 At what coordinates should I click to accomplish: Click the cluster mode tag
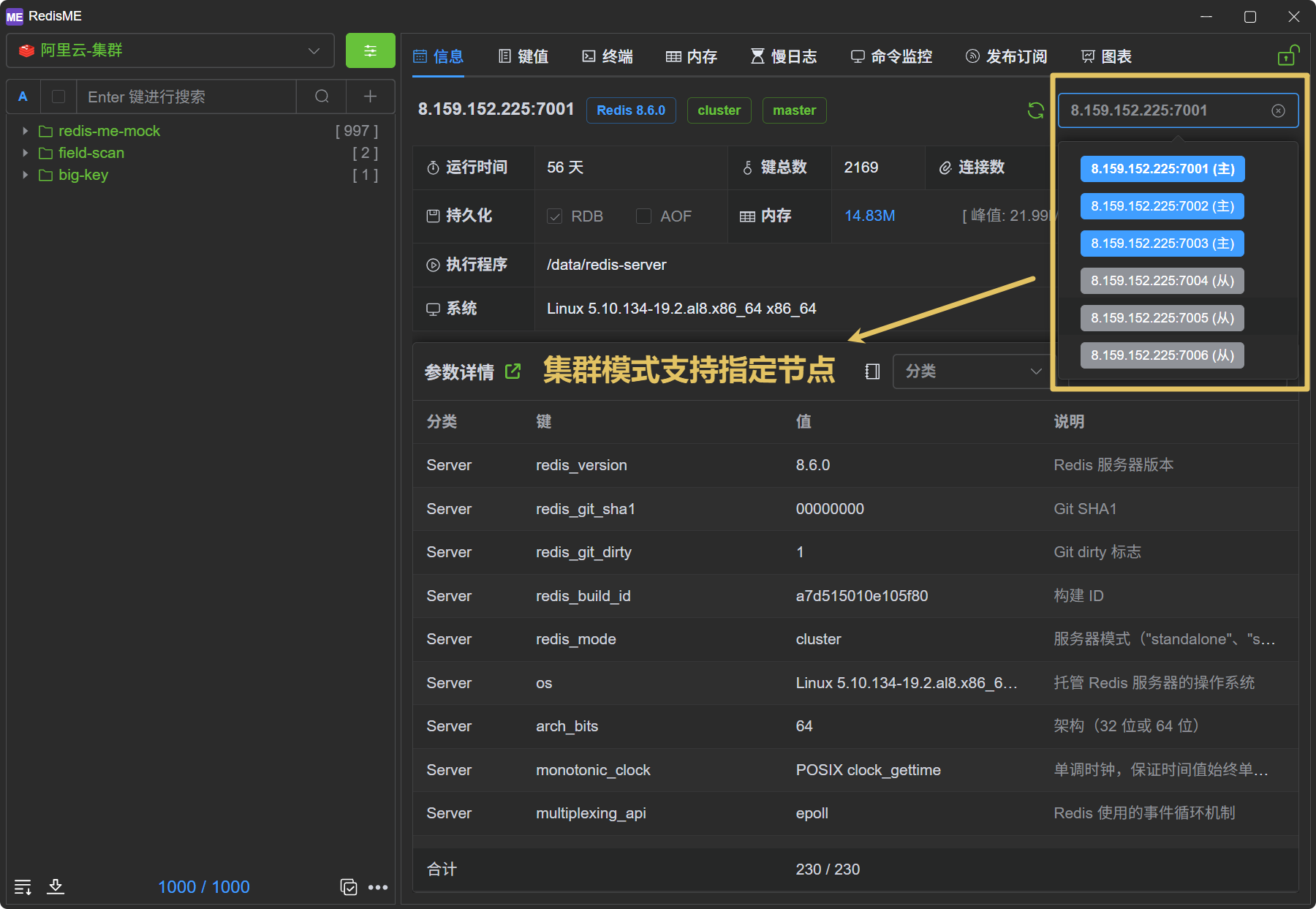(x=719, y=110)
